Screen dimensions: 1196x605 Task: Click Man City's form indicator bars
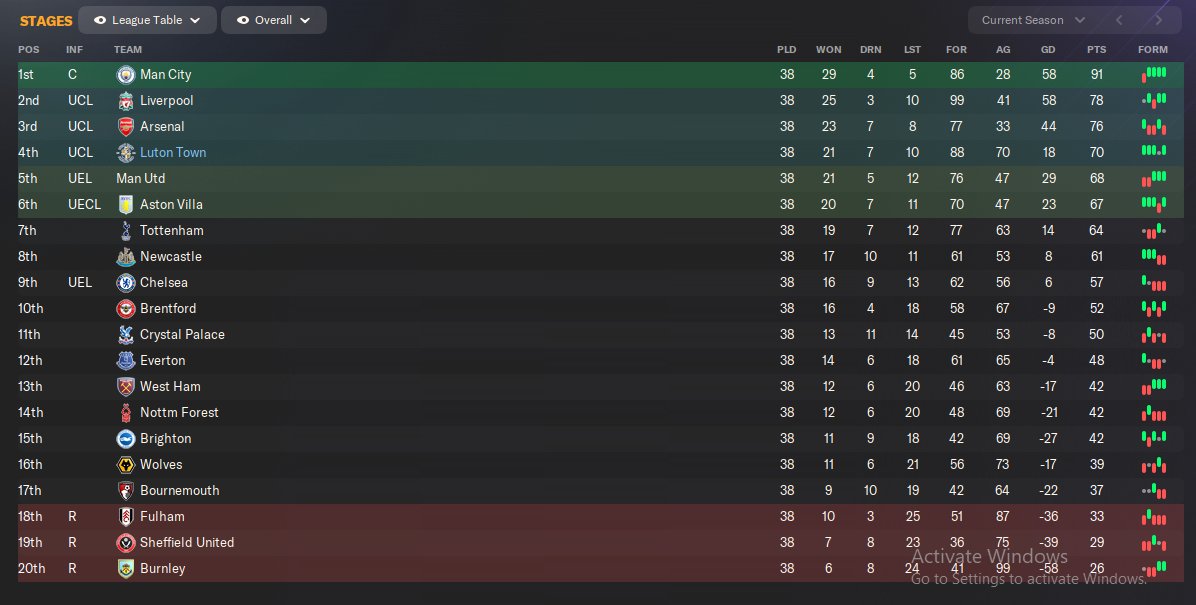1153,75
